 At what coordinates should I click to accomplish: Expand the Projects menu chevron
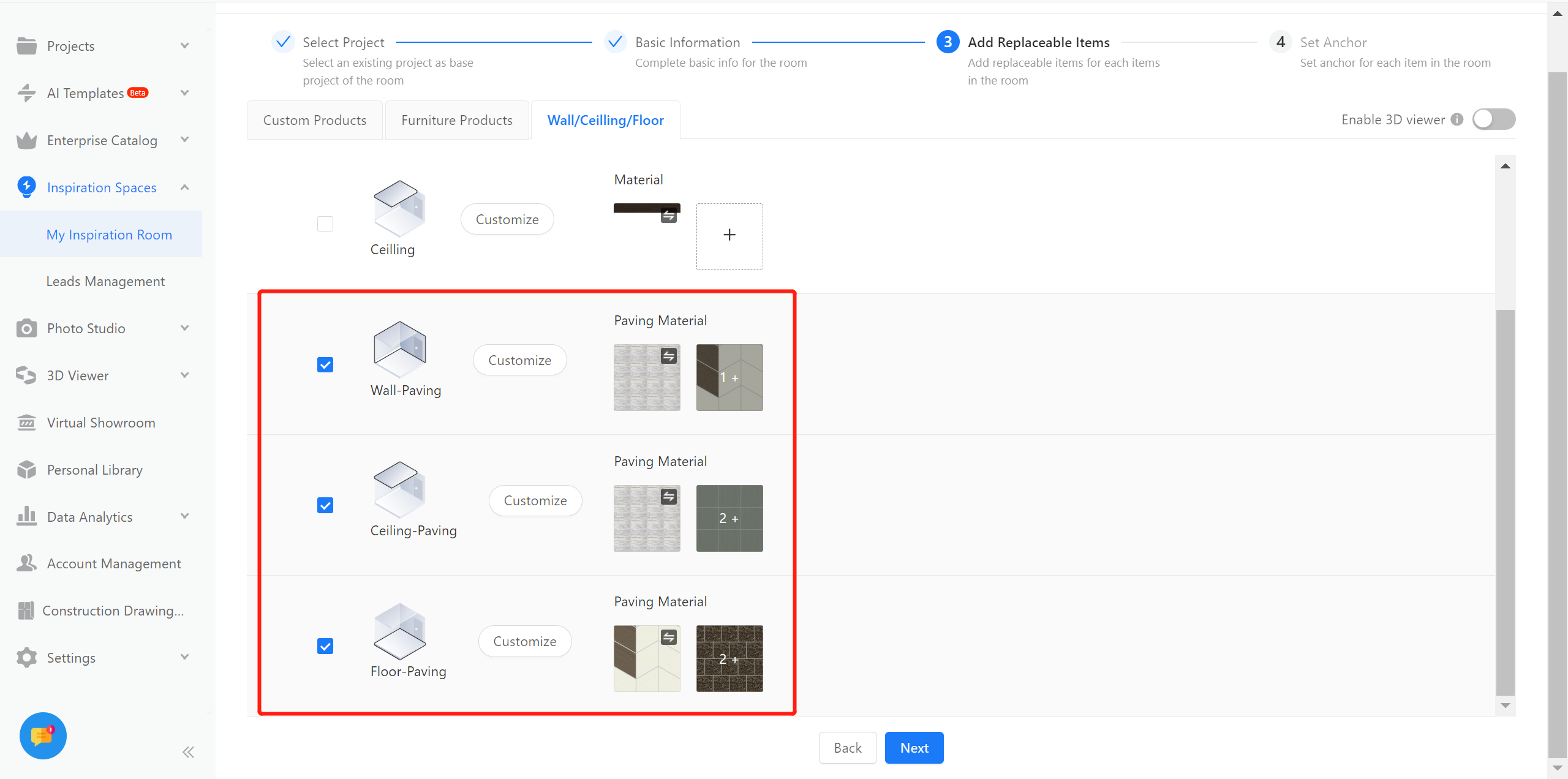pyautogui.click(x=184, y=46)
